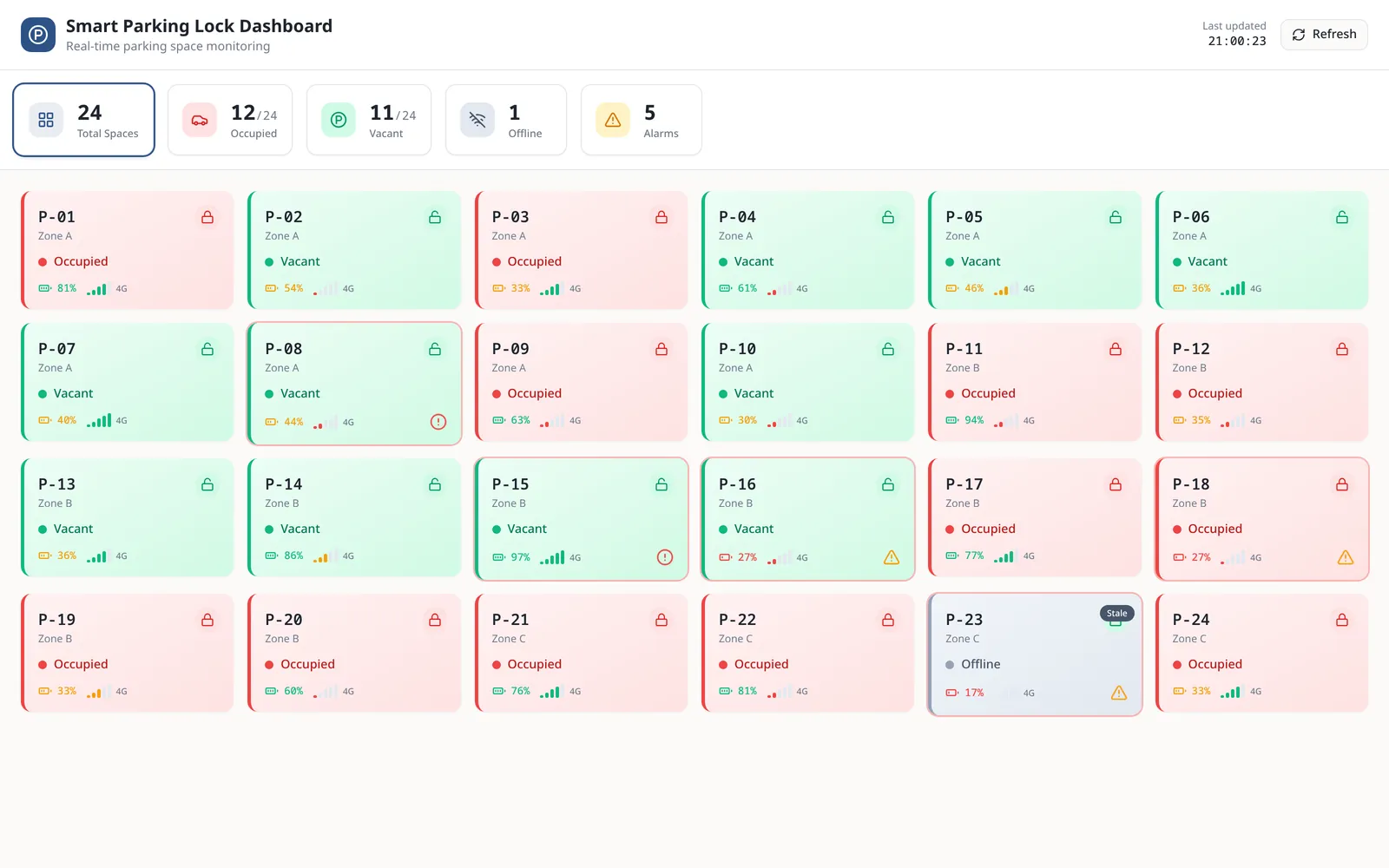Click the open lock icon on P-06

click(1342, 217)
